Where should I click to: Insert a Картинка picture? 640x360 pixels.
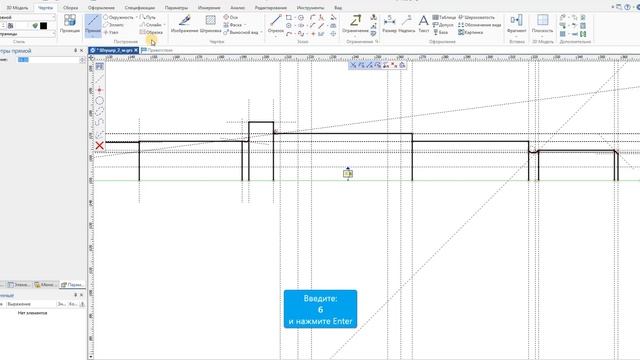point(471,32)
